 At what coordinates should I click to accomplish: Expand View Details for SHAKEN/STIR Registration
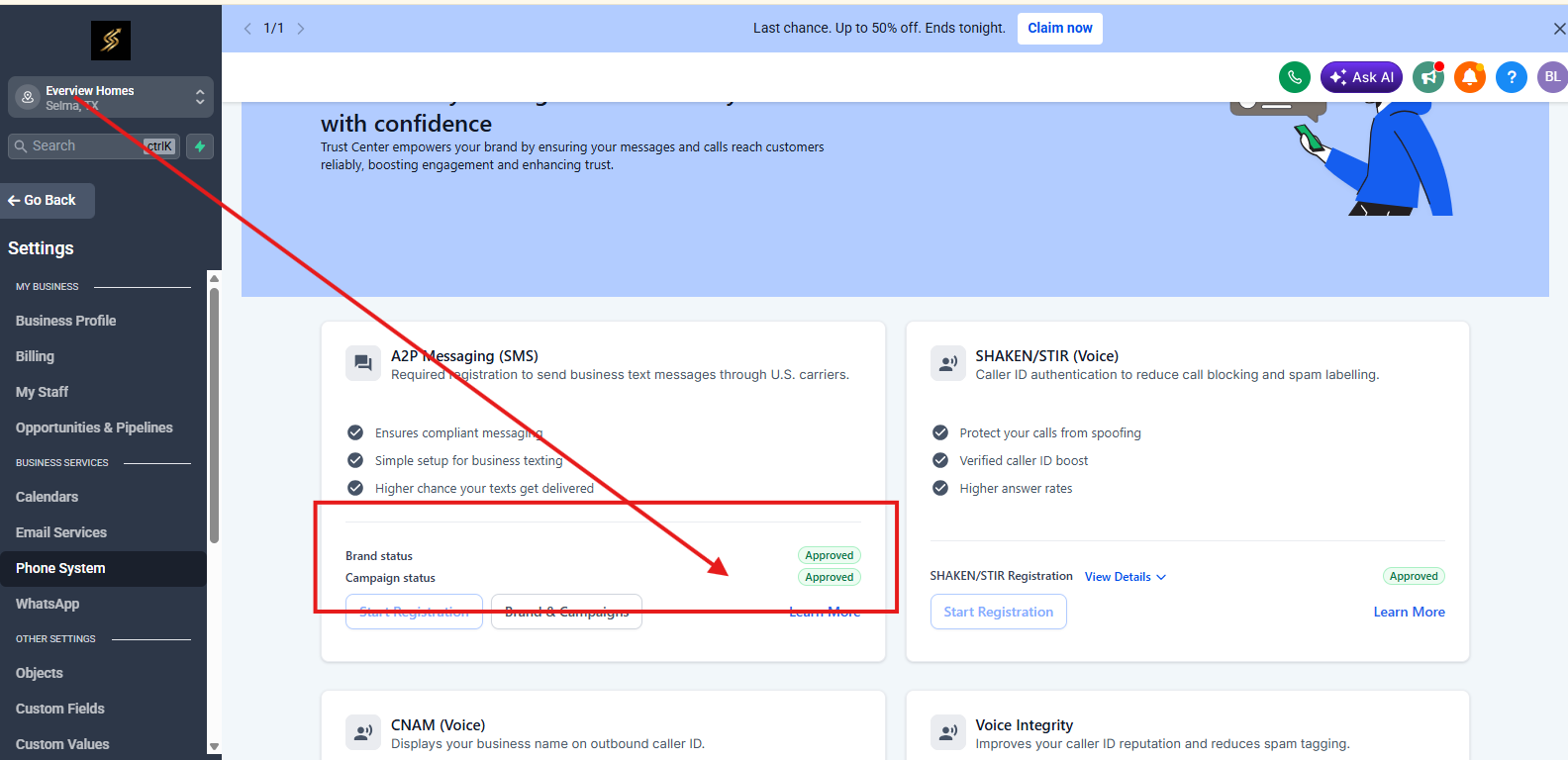point(1126,577)
